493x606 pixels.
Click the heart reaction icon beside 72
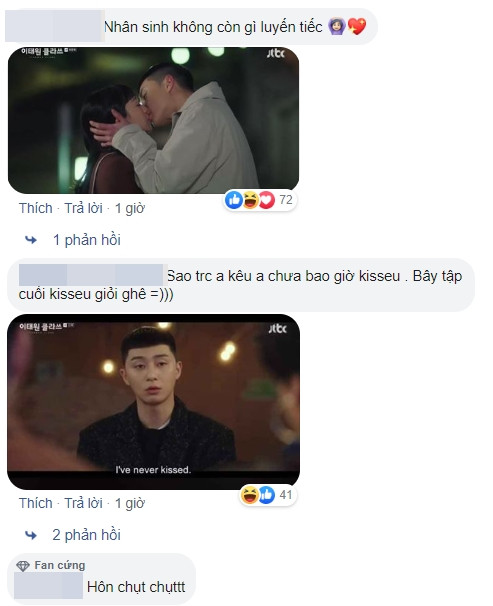(267, 200)
